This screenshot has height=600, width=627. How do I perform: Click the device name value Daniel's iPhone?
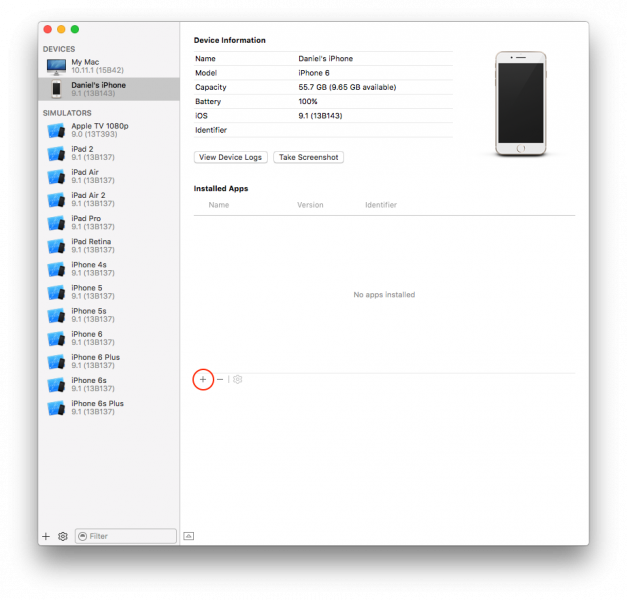click(x=325, y=59)
